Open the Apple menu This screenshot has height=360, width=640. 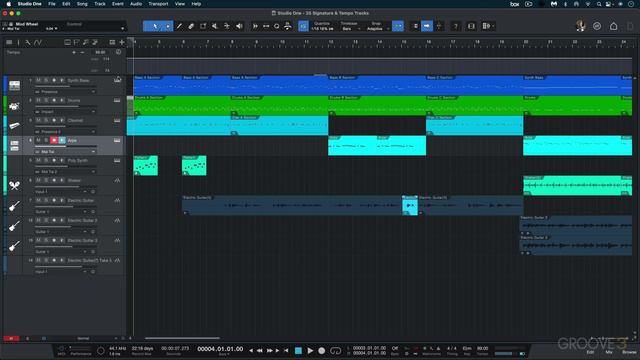[x=9, y=4]
